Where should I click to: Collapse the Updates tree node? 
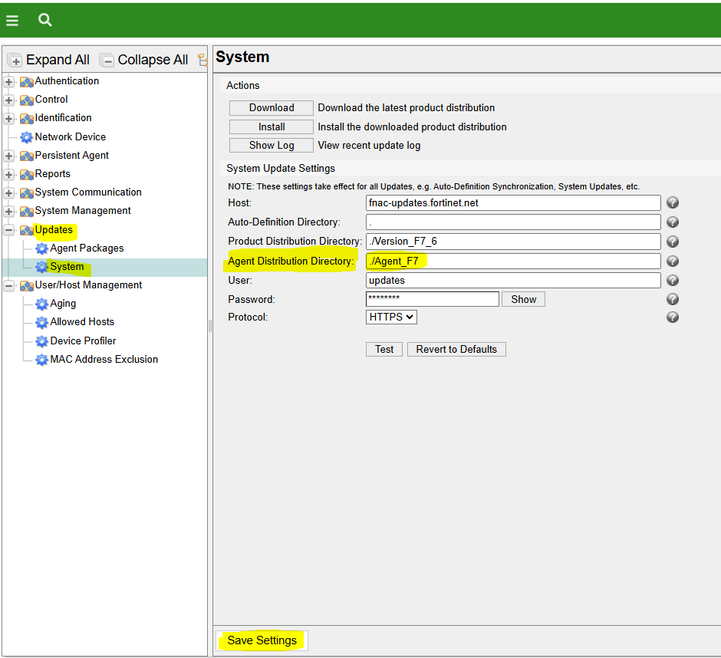coord(9,230)
